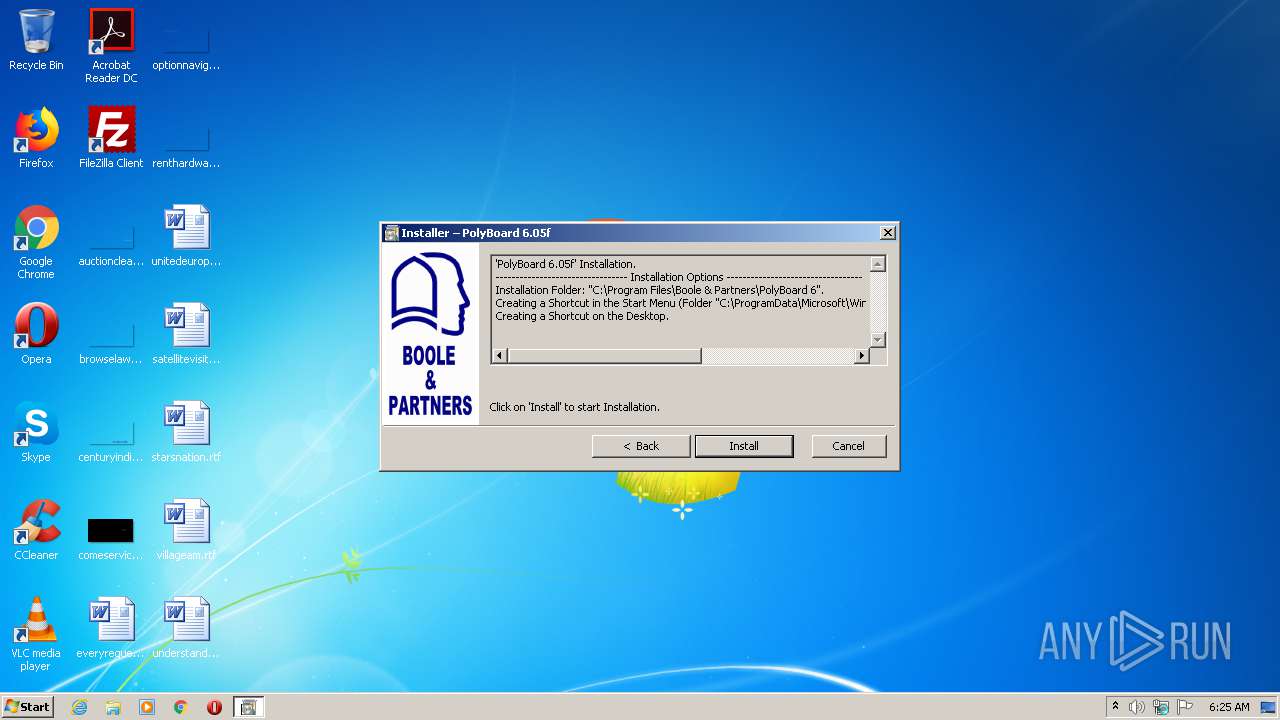The image size is (1280, 720).
Task: Select the Google Chrome desktop icon
Action: (36, 243)
